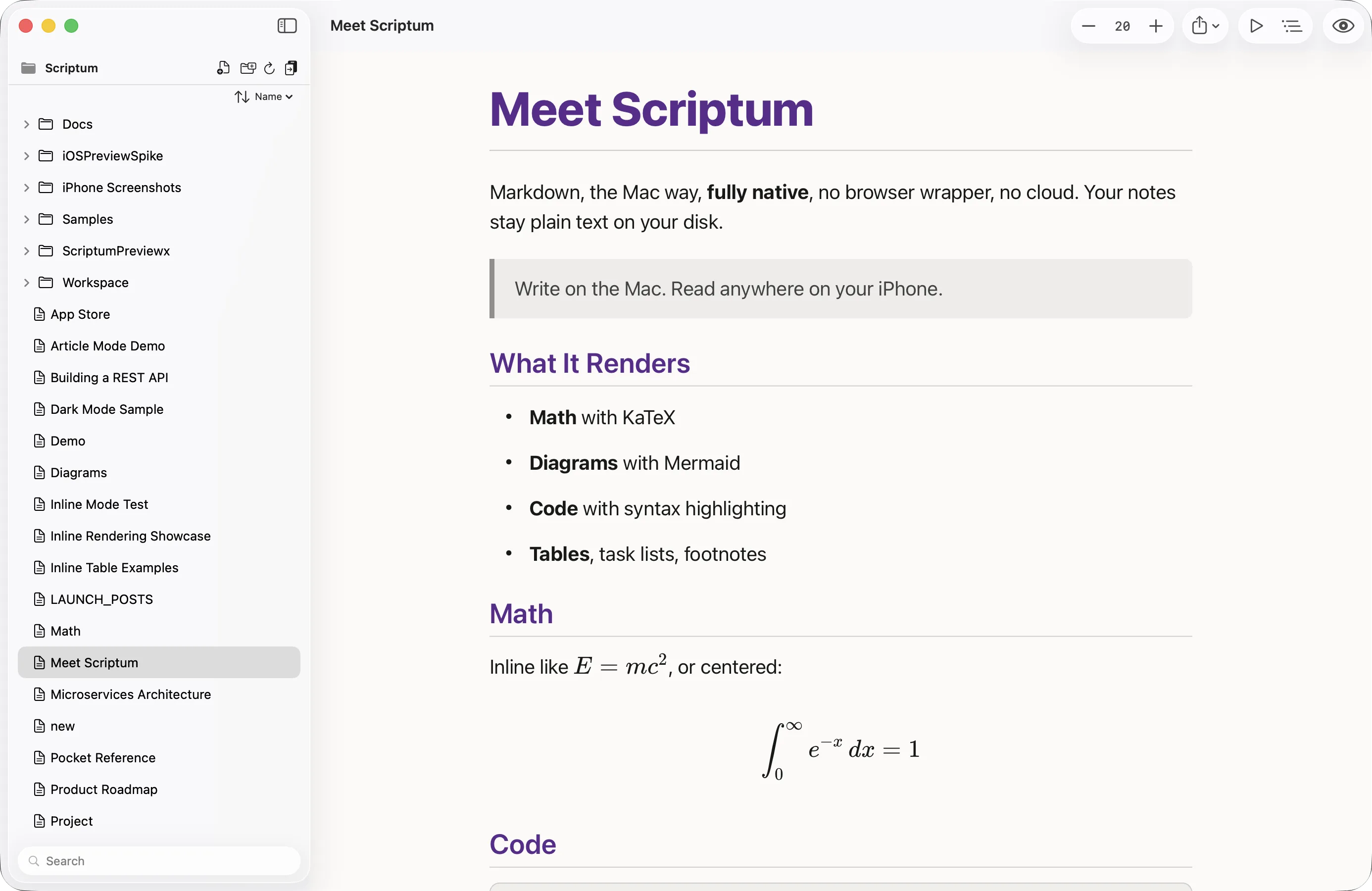Expand the Docs folder

27,125
